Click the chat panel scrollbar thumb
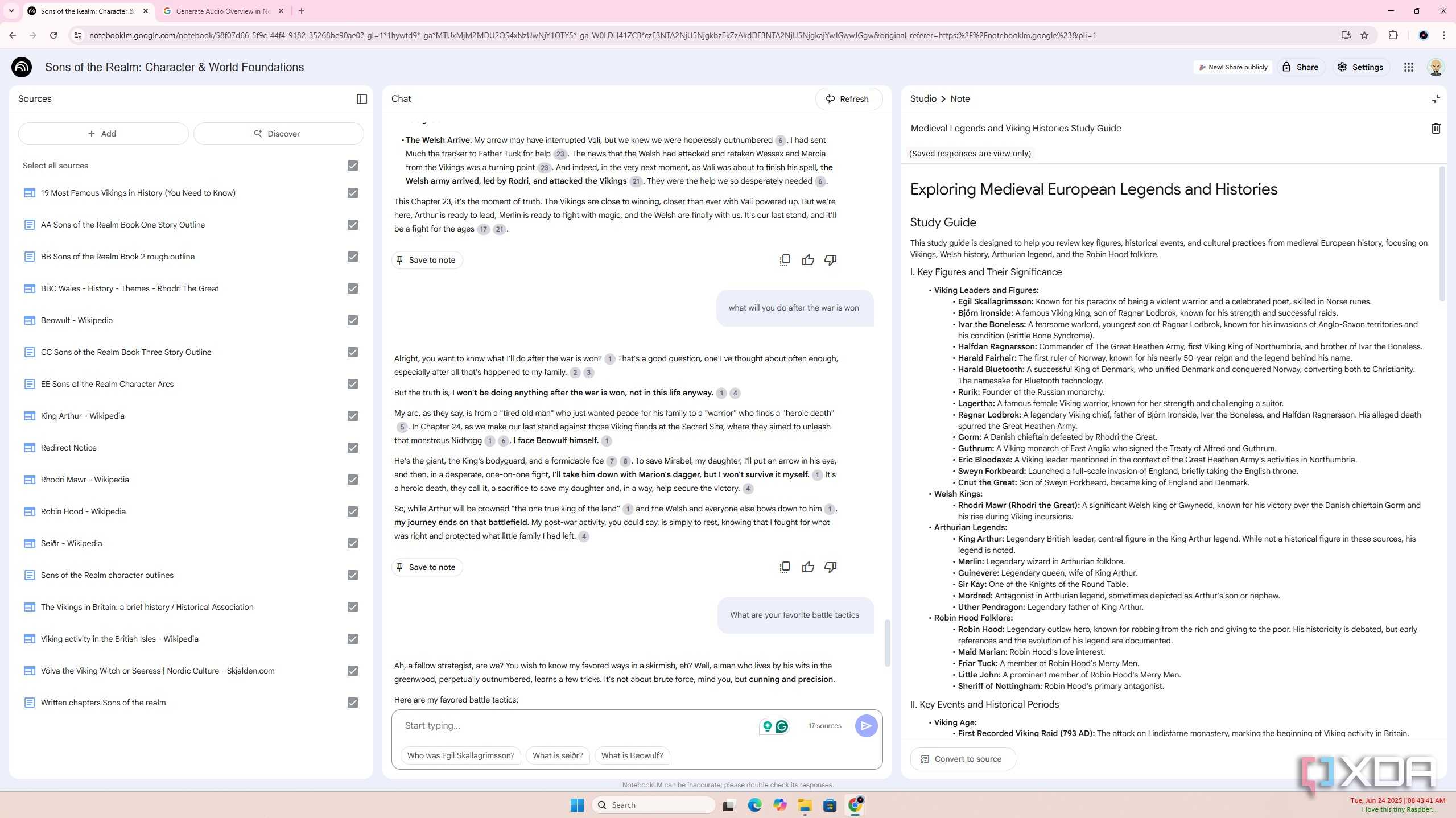The image size is (1456, 818). [887, 643]
